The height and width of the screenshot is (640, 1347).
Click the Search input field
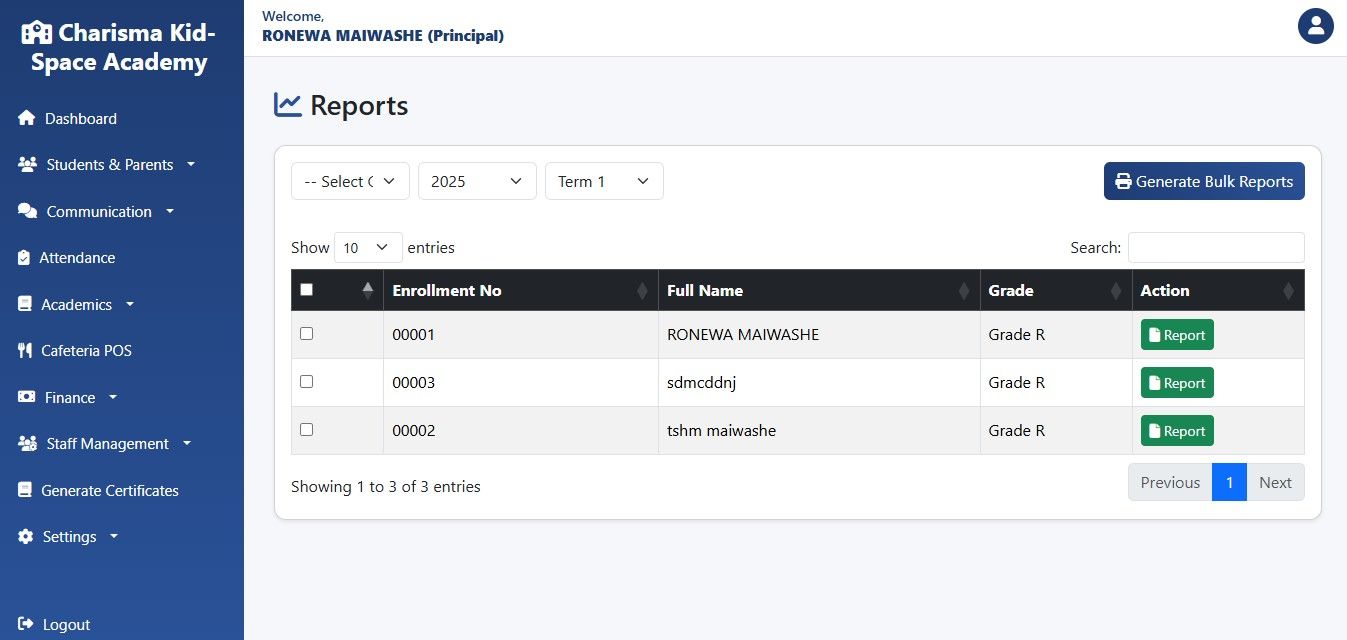[1216, 247]
